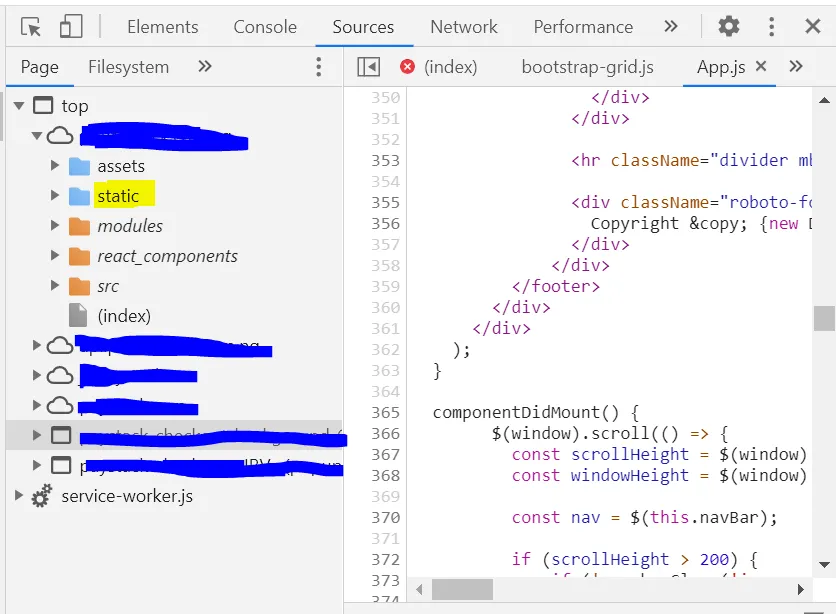Expand the modules folder arrow
Screen dimensions: 836x614
(x=54, y=225)
